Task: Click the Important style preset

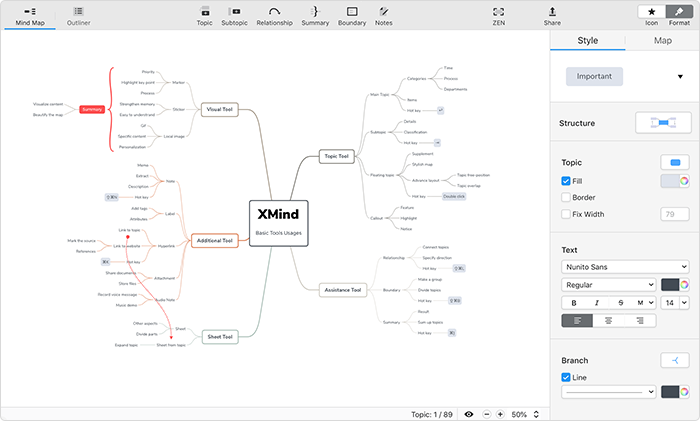Action: point(594,76)
